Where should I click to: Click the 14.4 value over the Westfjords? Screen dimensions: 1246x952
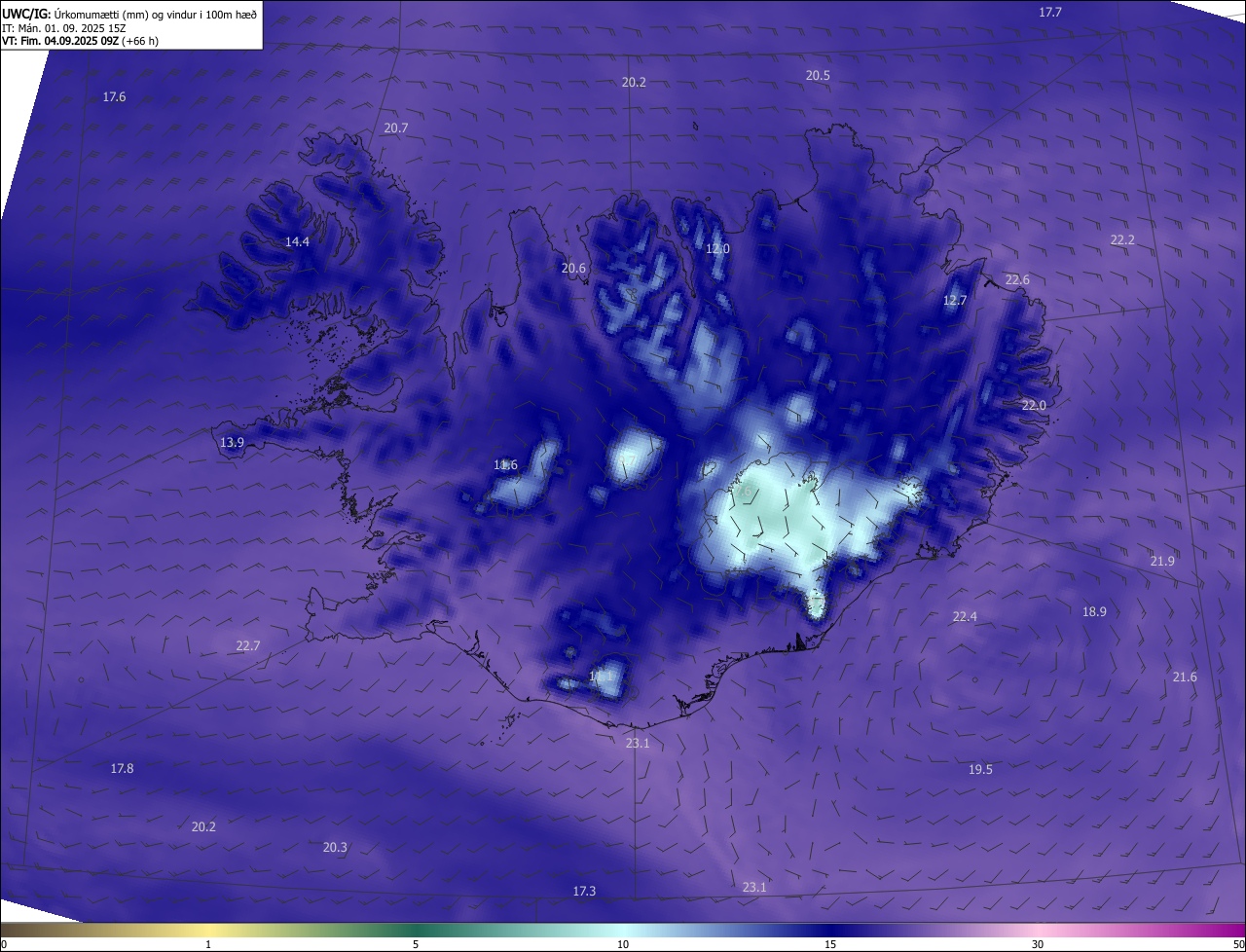(x=297, y=242)
